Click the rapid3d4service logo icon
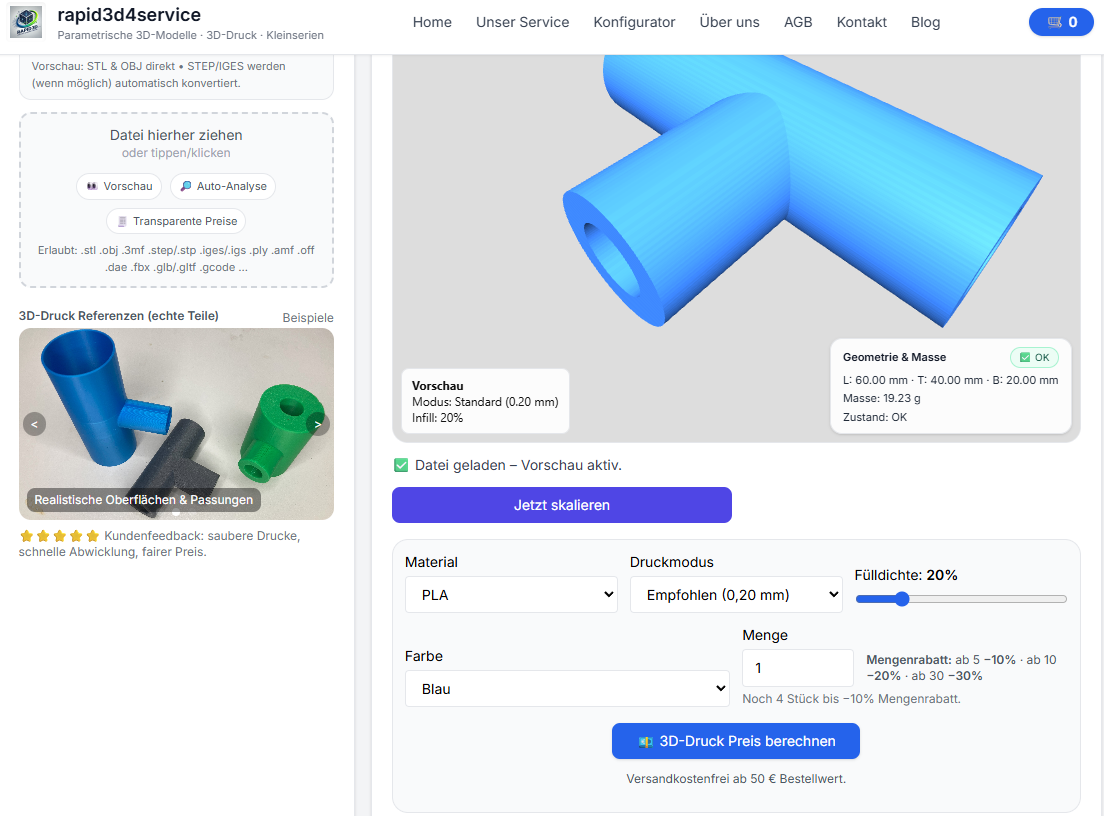Image resolution: width=1104 pixels, height=816 pixels. (25, 22)
